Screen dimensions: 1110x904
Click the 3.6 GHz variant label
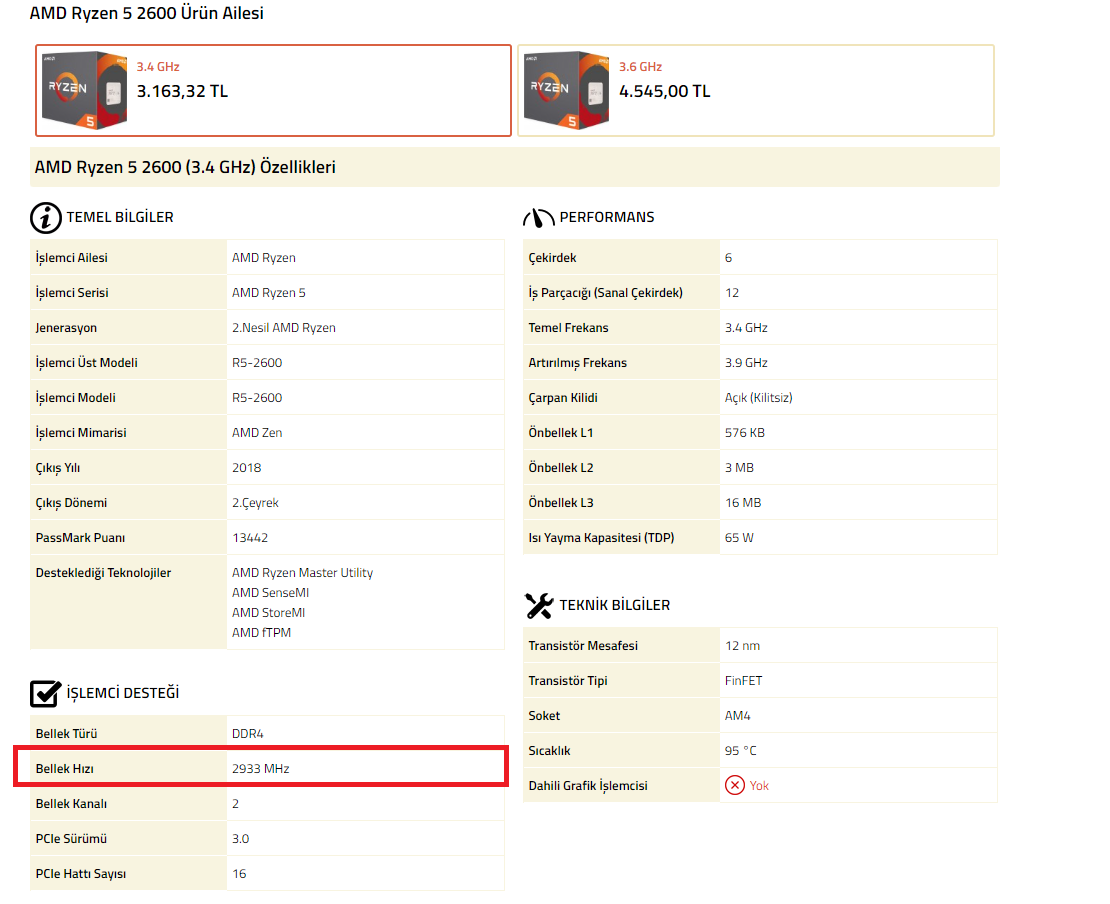[x=640, y=67]
